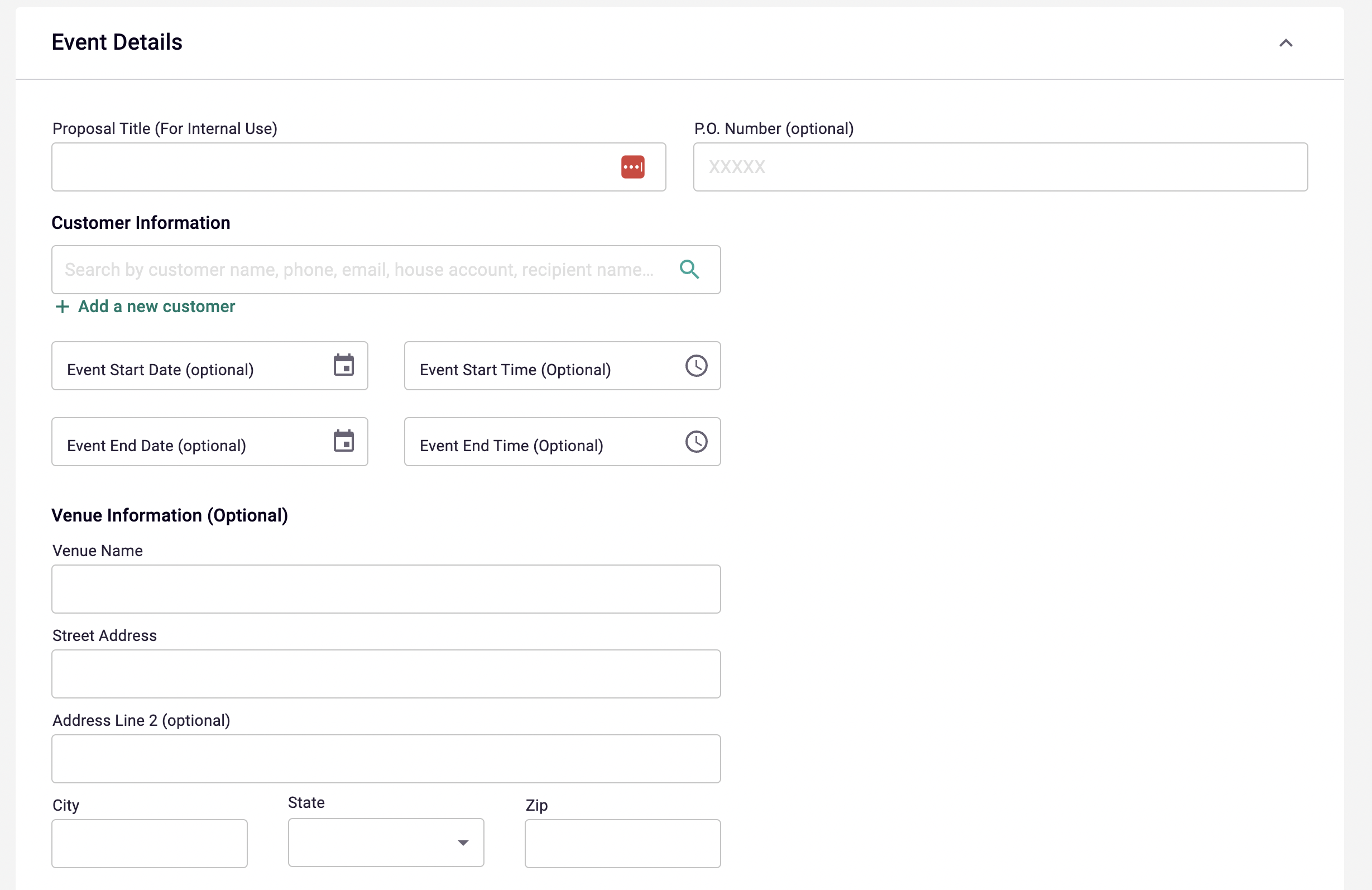Click the Venue Information (Optional) heading

[x=170, y=515]
